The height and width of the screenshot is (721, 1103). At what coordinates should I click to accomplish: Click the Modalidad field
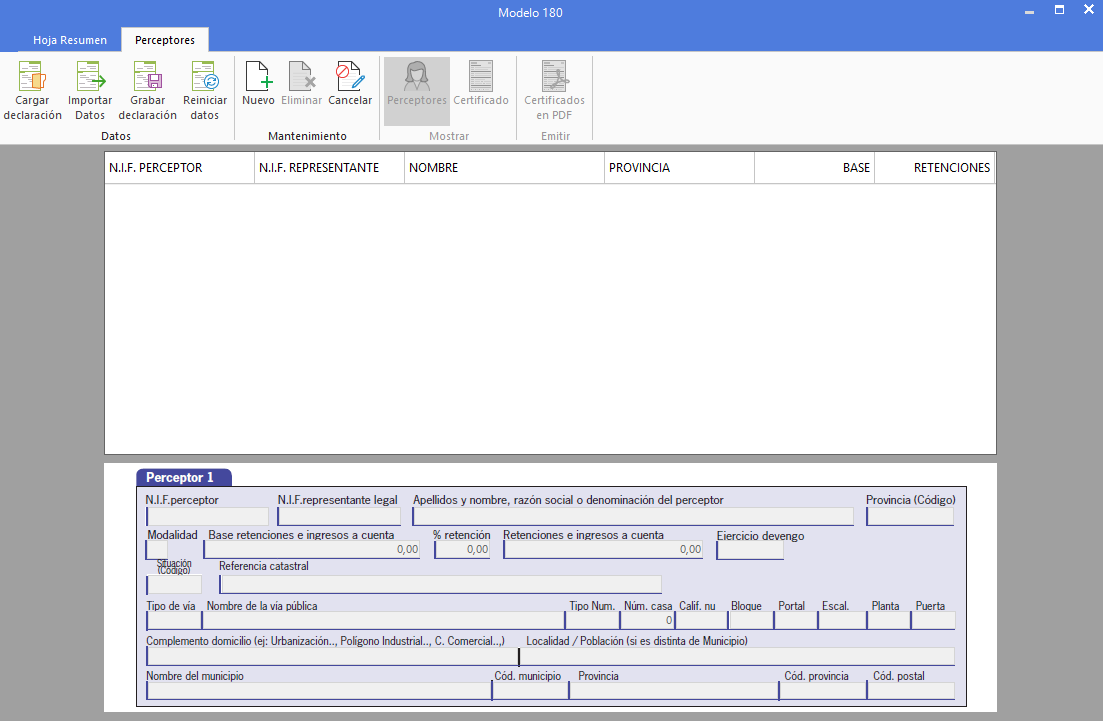[157, 550]
